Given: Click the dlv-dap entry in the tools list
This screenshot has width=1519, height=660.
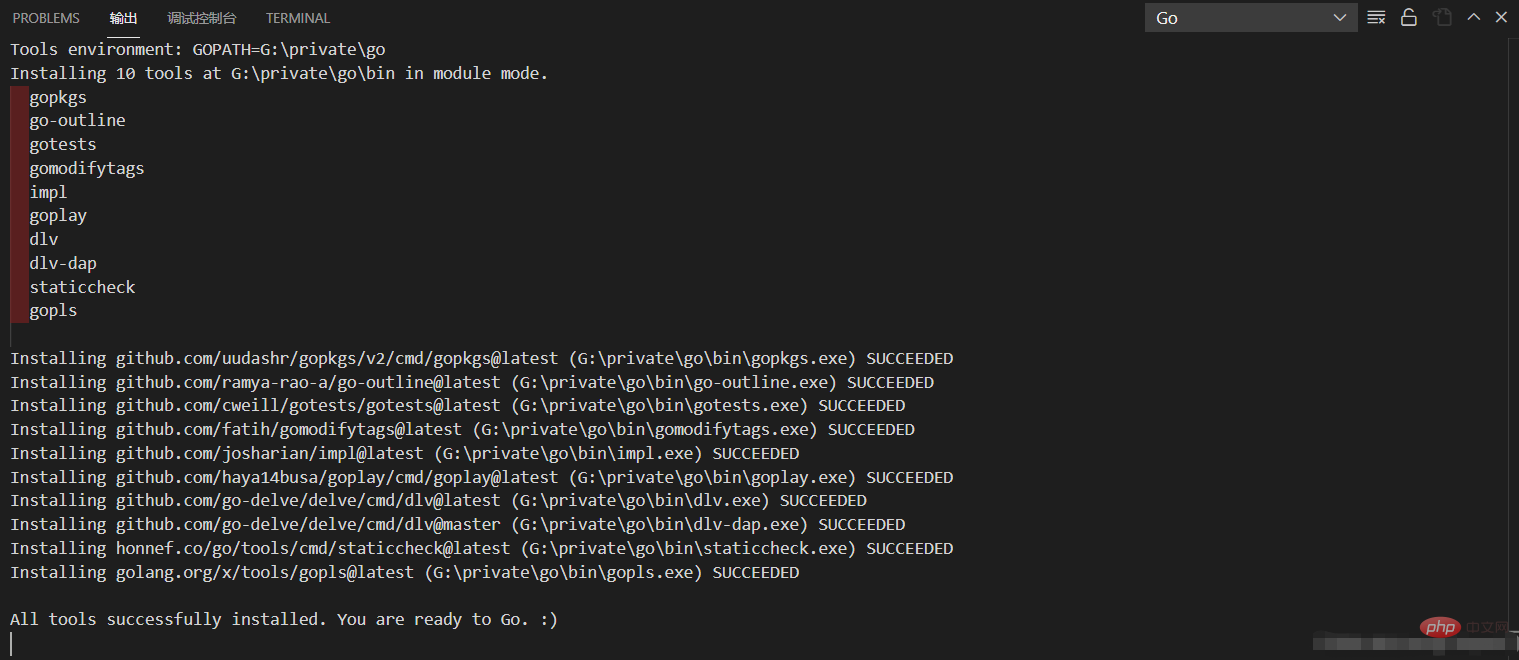Looking at the screenshot, I should coord(63,263).
